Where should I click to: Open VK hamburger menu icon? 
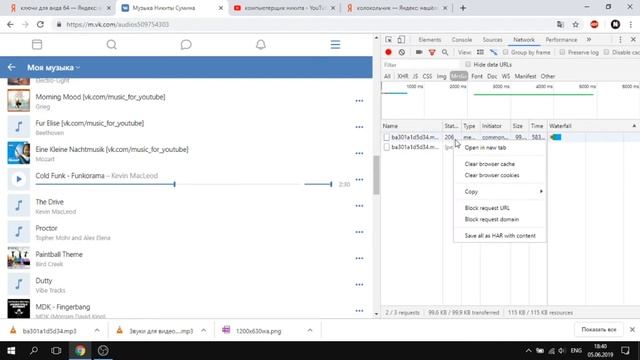coord(335,44)
